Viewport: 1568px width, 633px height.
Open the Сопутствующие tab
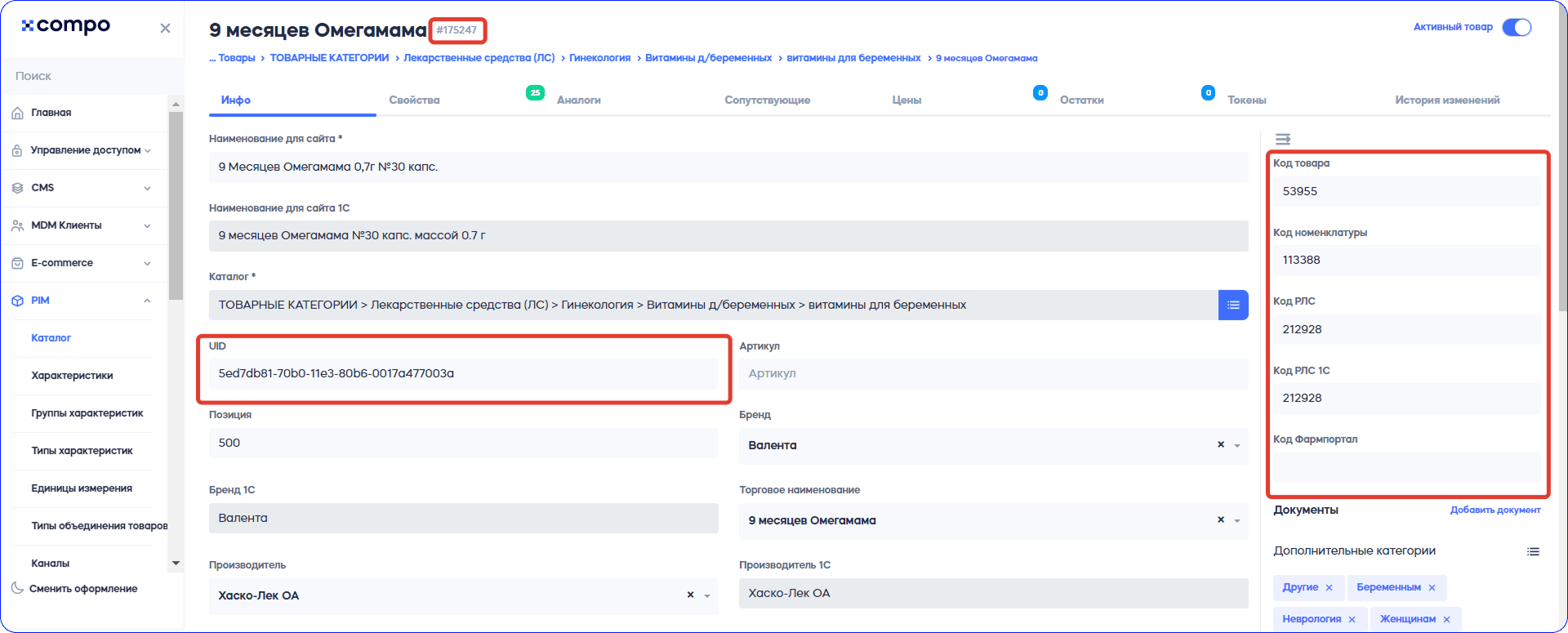[x=767, y=100]
